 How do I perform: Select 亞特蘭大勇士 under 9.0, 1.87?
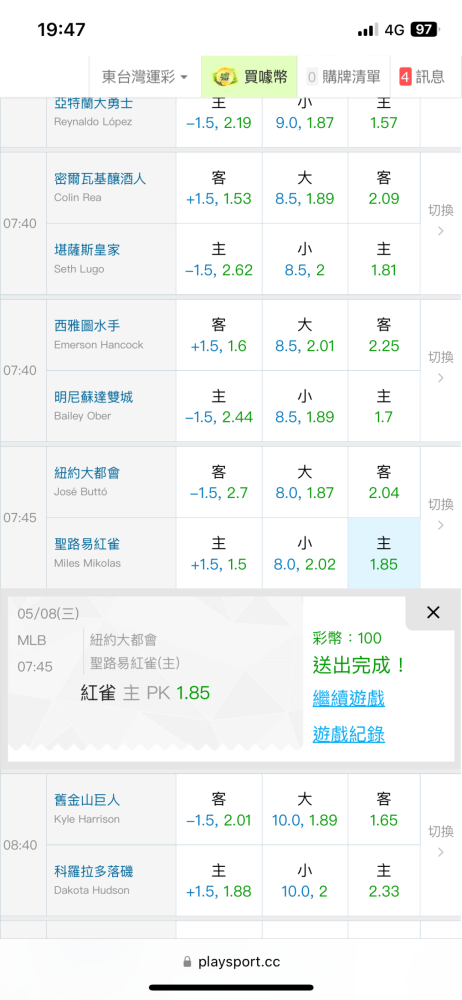point(304,121)
